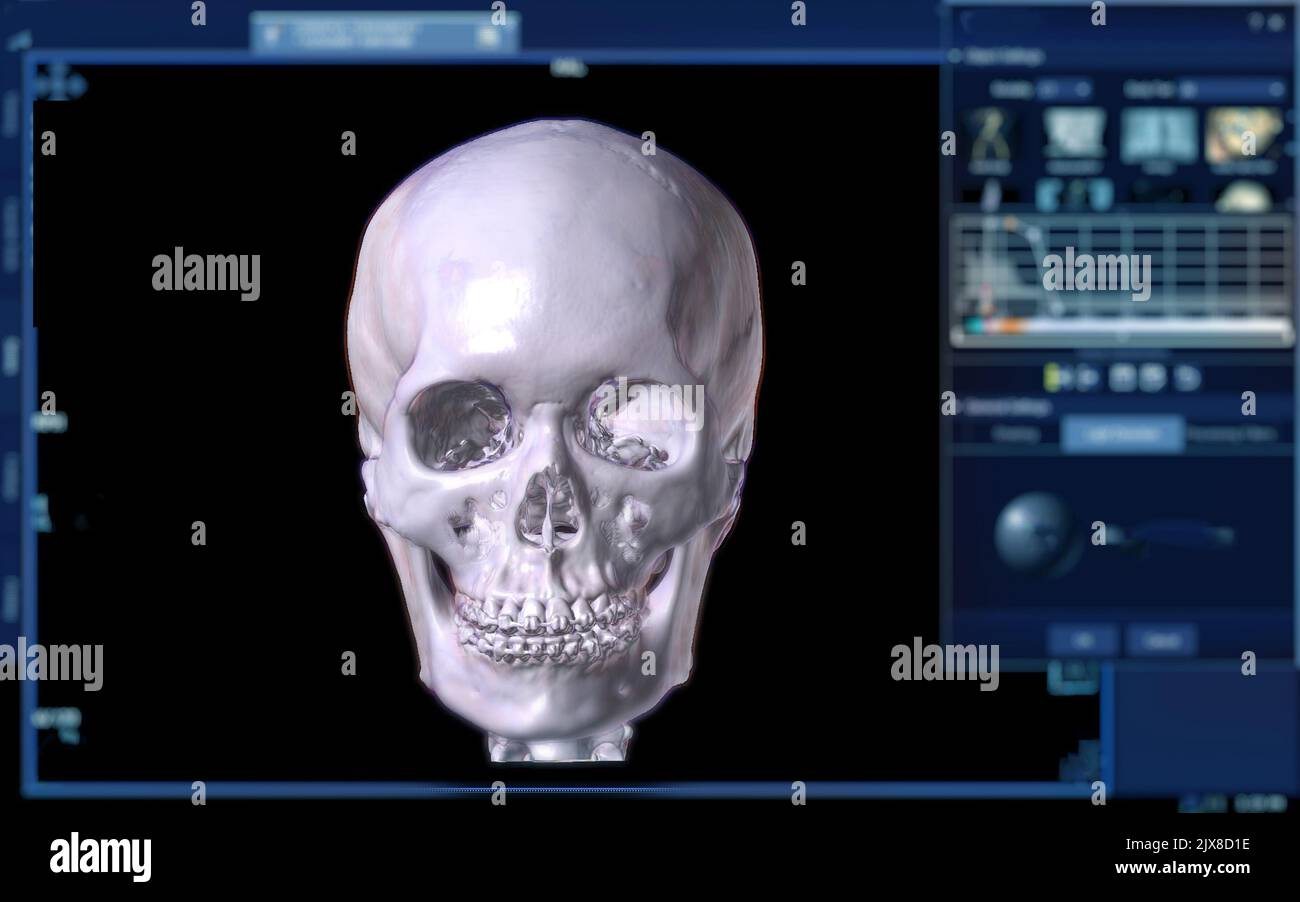Select the light-blue chest preset thumbnail
1300x902 pixels.
click(x=1158, y=135)
